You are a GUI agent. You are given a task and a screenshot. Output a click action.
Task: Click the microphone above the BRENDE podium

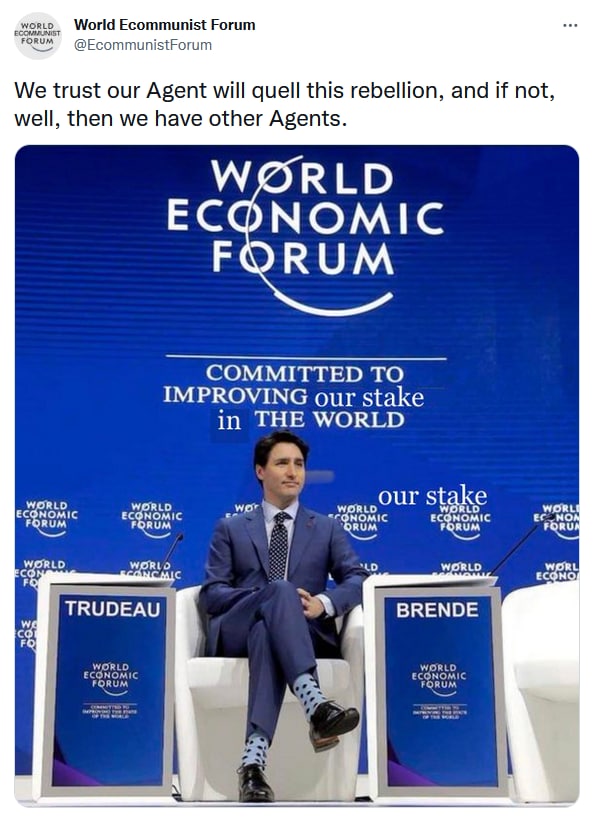point(521,545)
